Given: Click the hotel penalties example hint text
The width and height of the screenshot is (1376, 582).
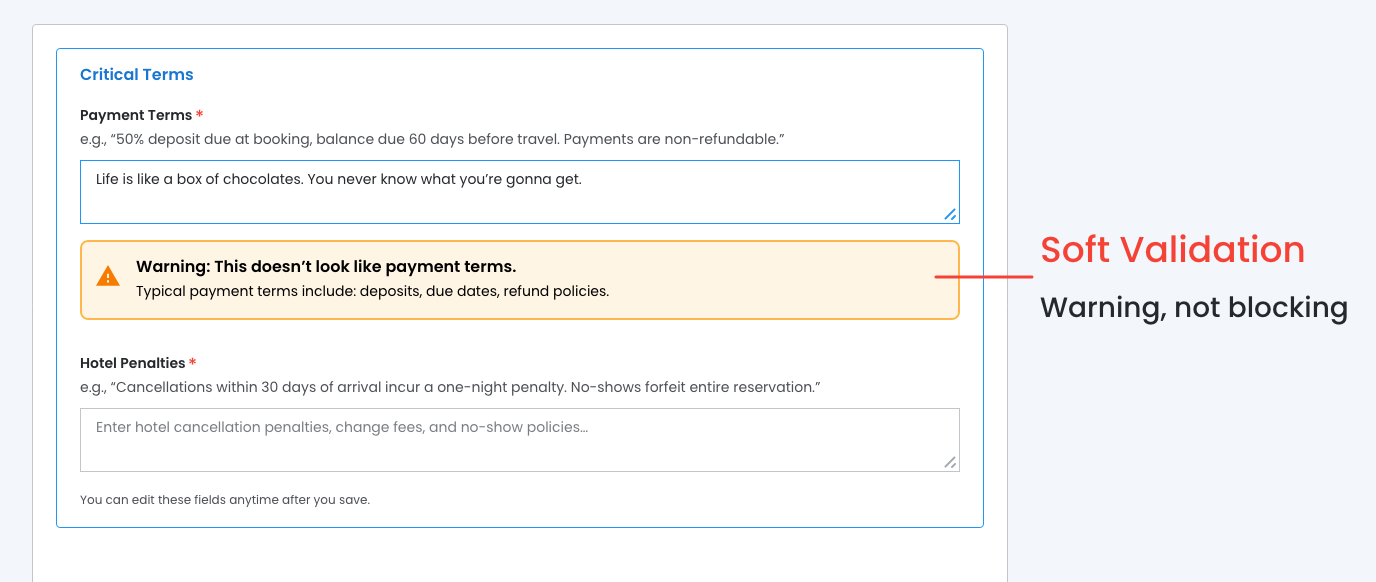Looking at the screenshot, I should click(450, 387).
